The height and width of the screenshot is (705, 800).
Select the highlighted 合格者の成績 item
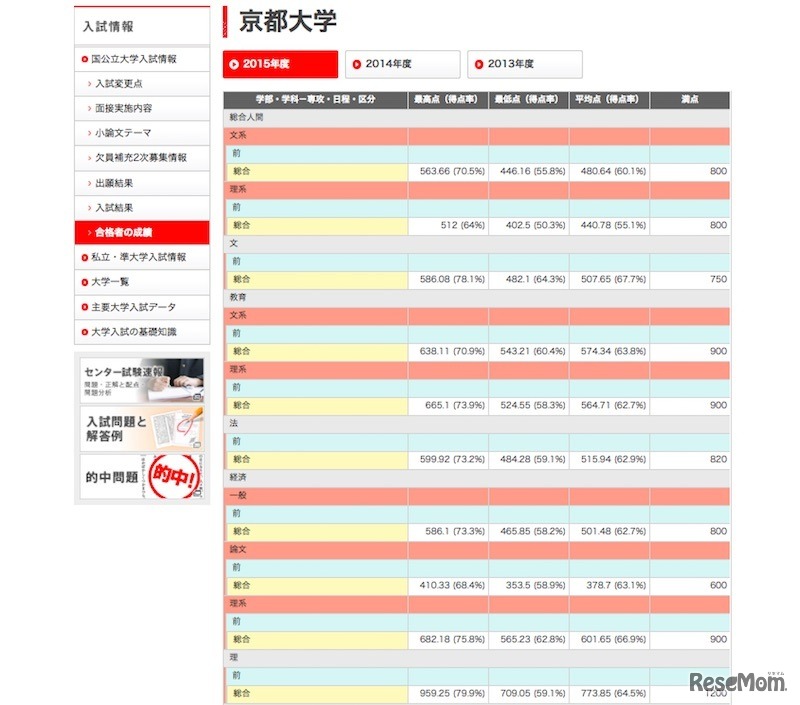point(142,232)
